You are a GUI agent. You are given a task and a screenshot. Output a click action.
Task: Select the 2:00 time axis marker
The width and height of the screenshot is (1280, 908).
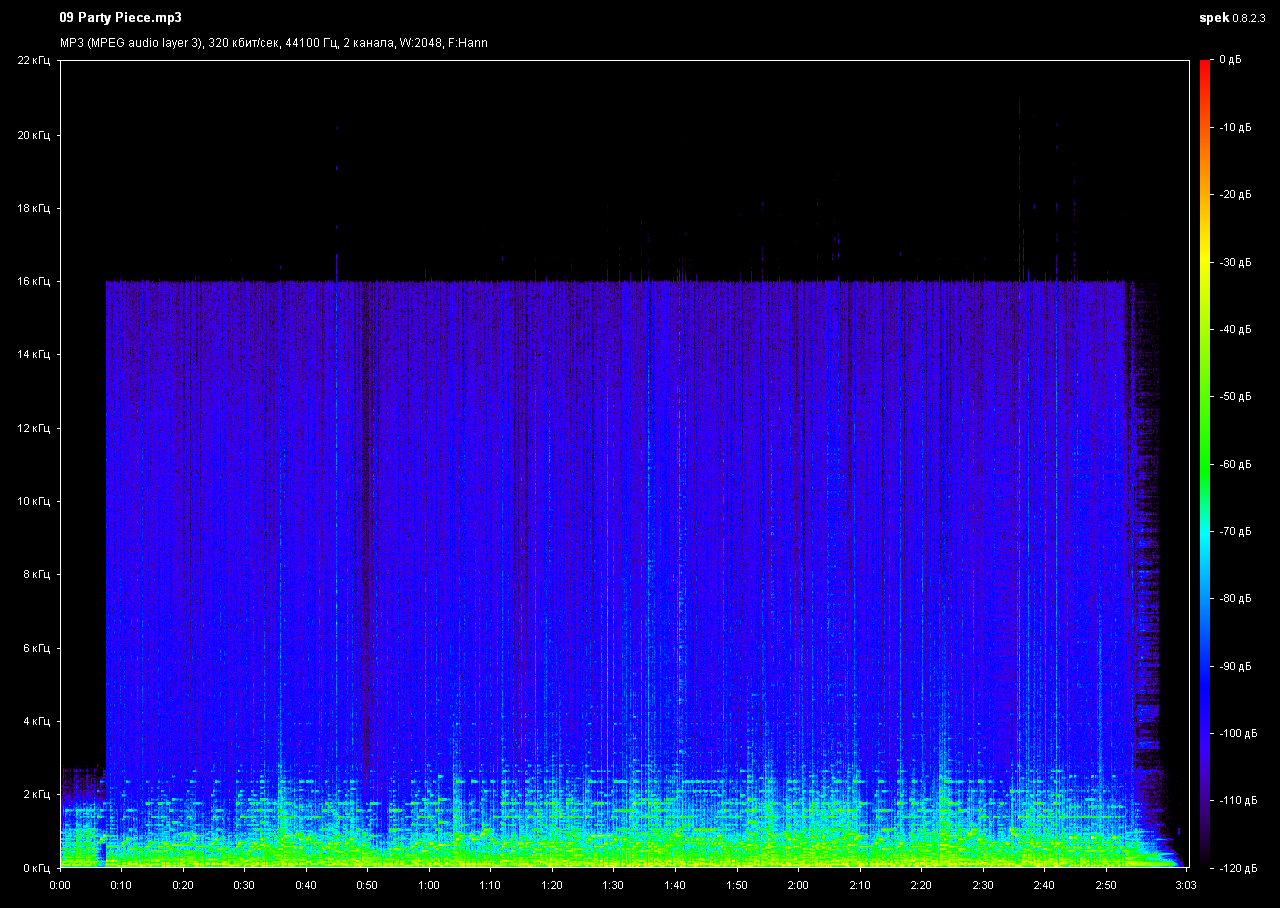(x=798, y=885)
